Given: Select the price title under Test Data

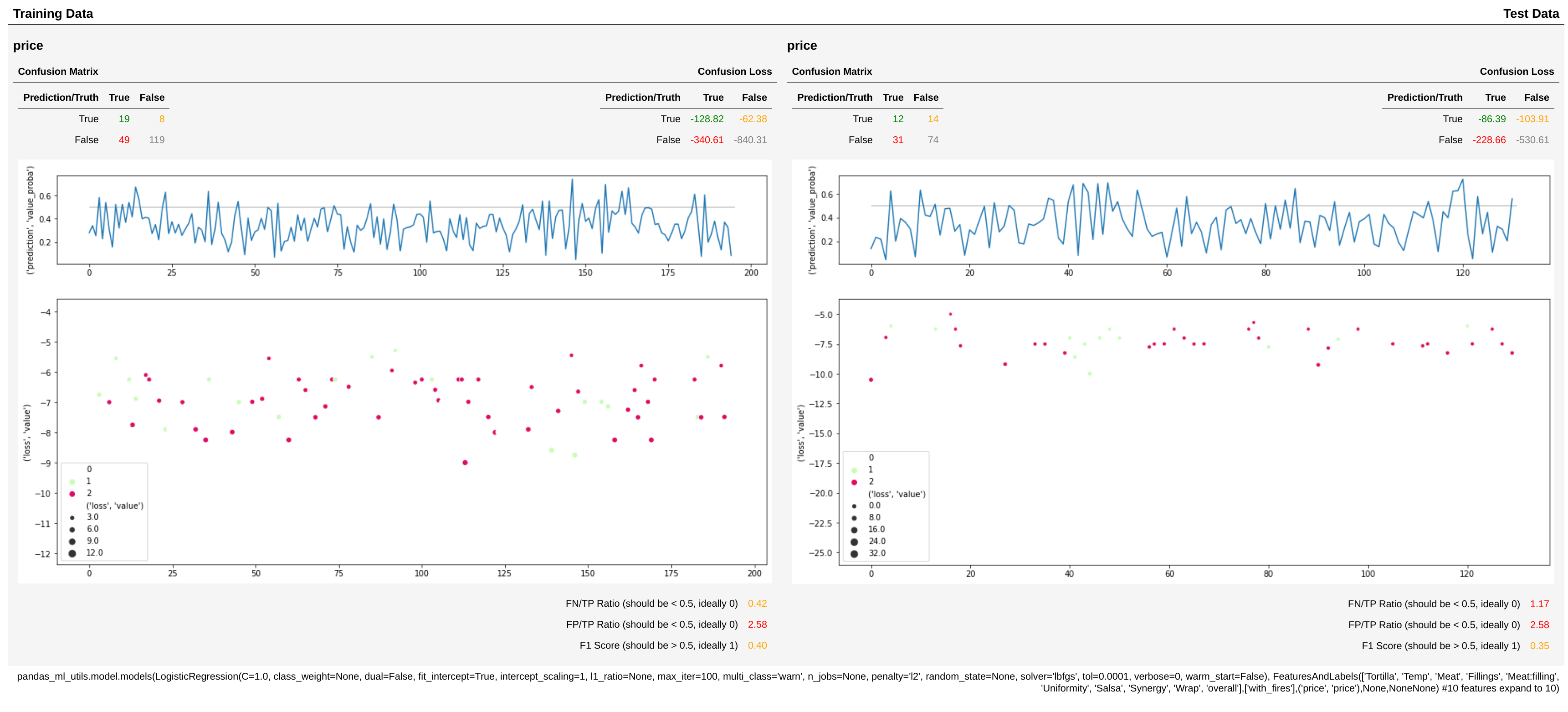Looking at the screenshot, I should coord(802,46).
